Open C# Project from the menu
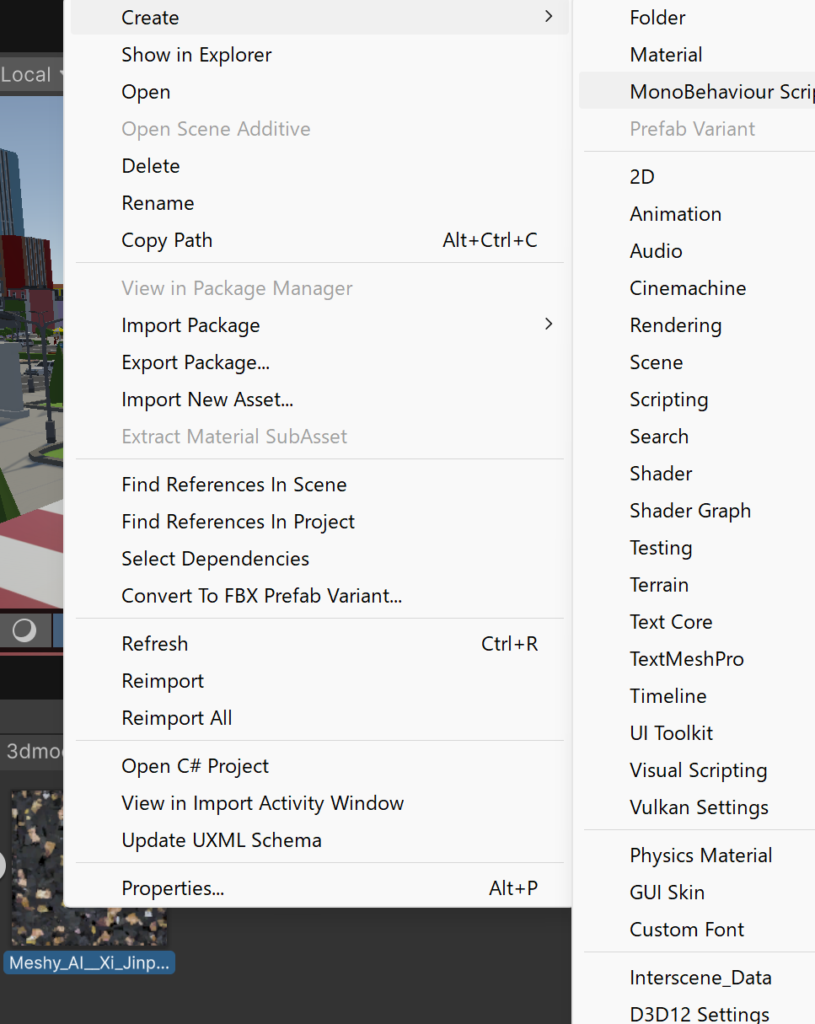This screenshot has width=815, height=1024. [x=195, y=766]
